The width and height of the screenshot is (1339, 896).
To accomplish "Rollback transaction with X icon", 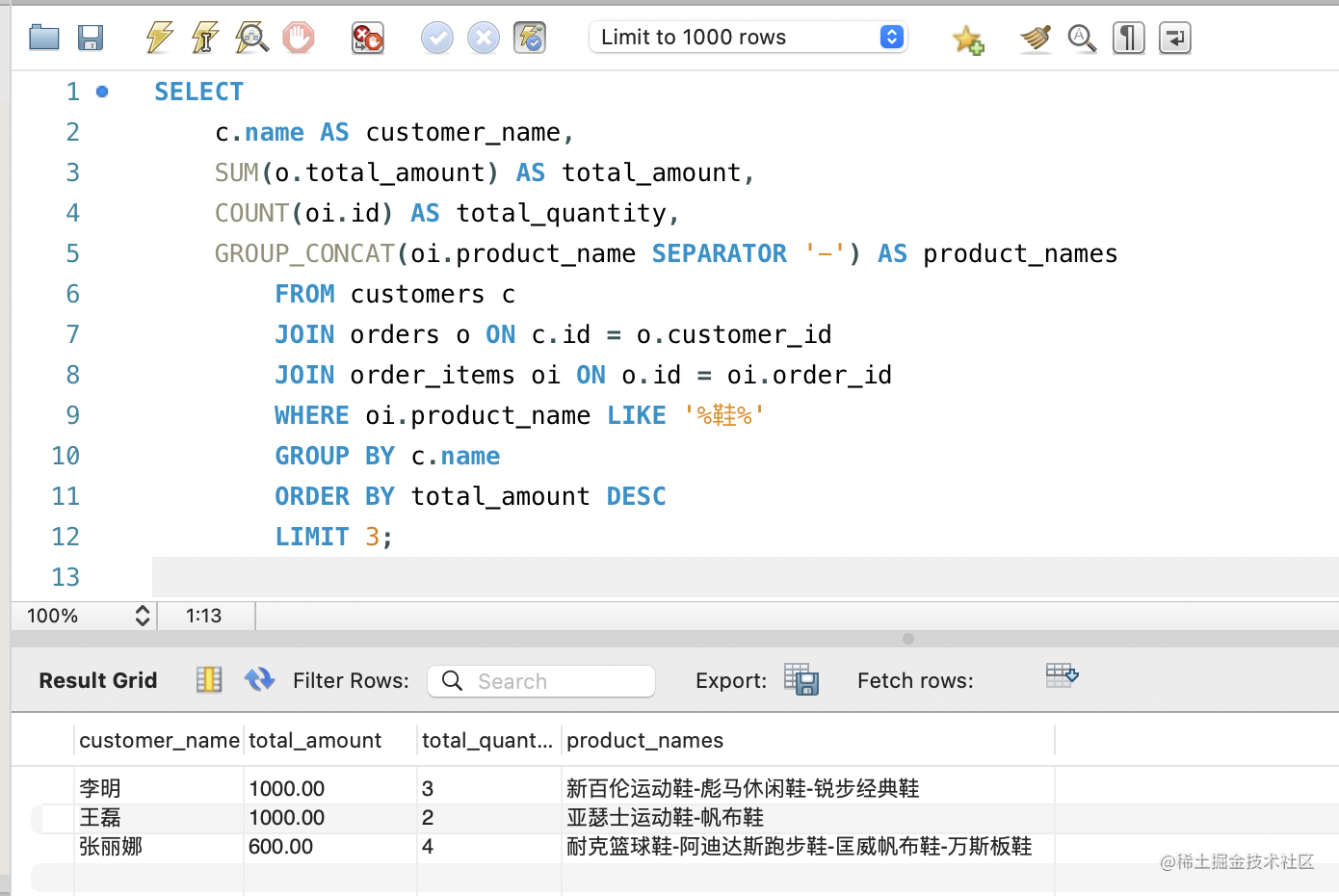I will click(x=484, y=39).
